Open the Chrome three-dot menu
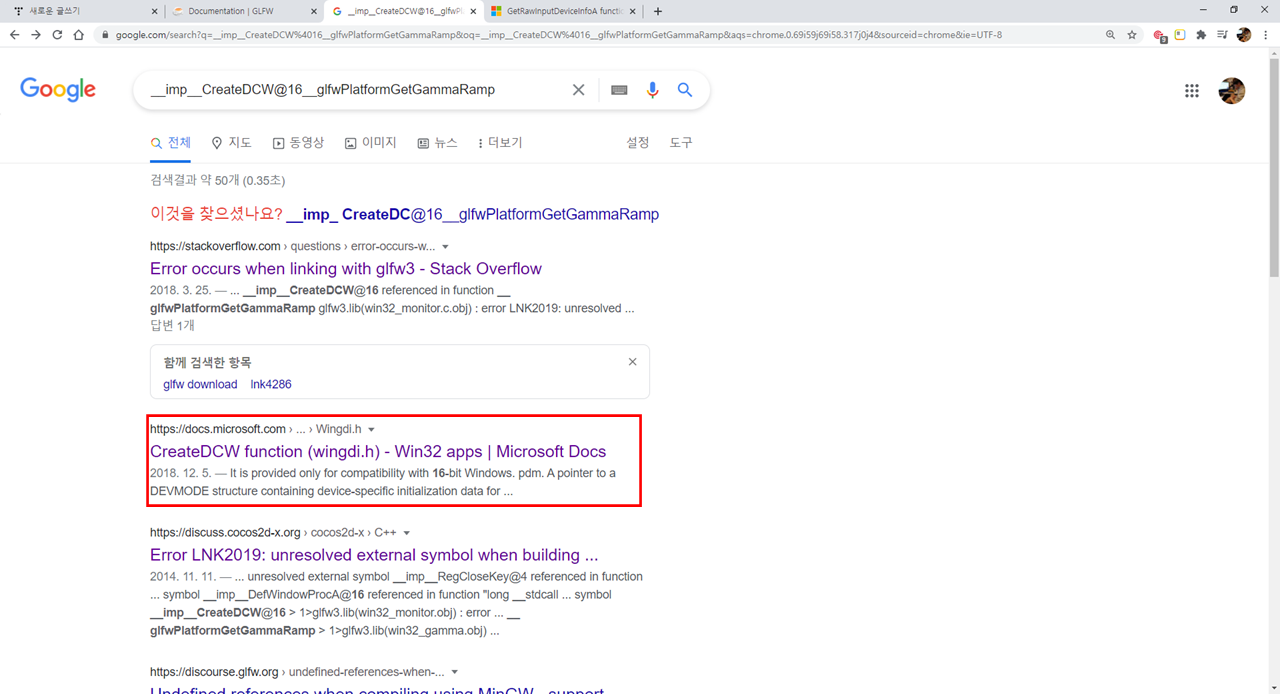The image size is (1280, 694). tap(1265, 35)
